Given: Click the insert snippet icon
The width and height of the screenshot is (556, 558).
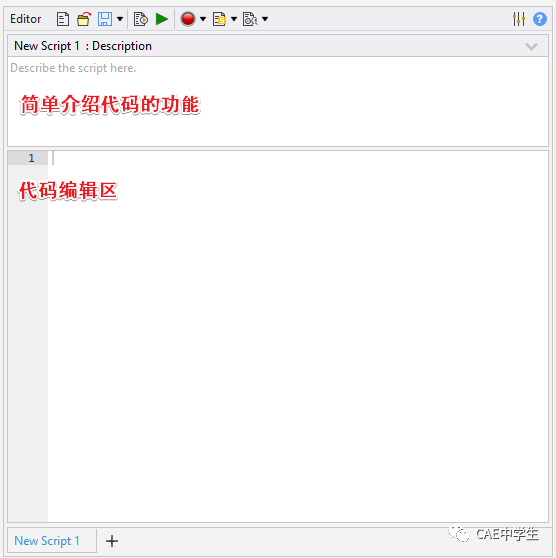Looking at the screenshot, I should (219, 19).
